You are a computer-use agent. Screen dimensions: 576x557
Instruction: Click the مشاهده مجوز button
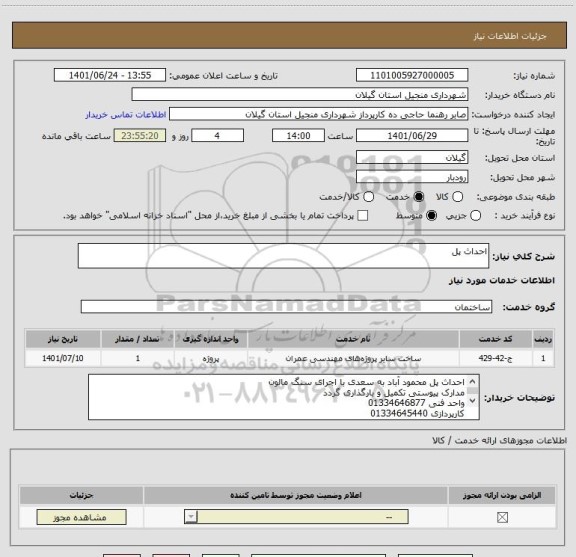pos(82,517)
